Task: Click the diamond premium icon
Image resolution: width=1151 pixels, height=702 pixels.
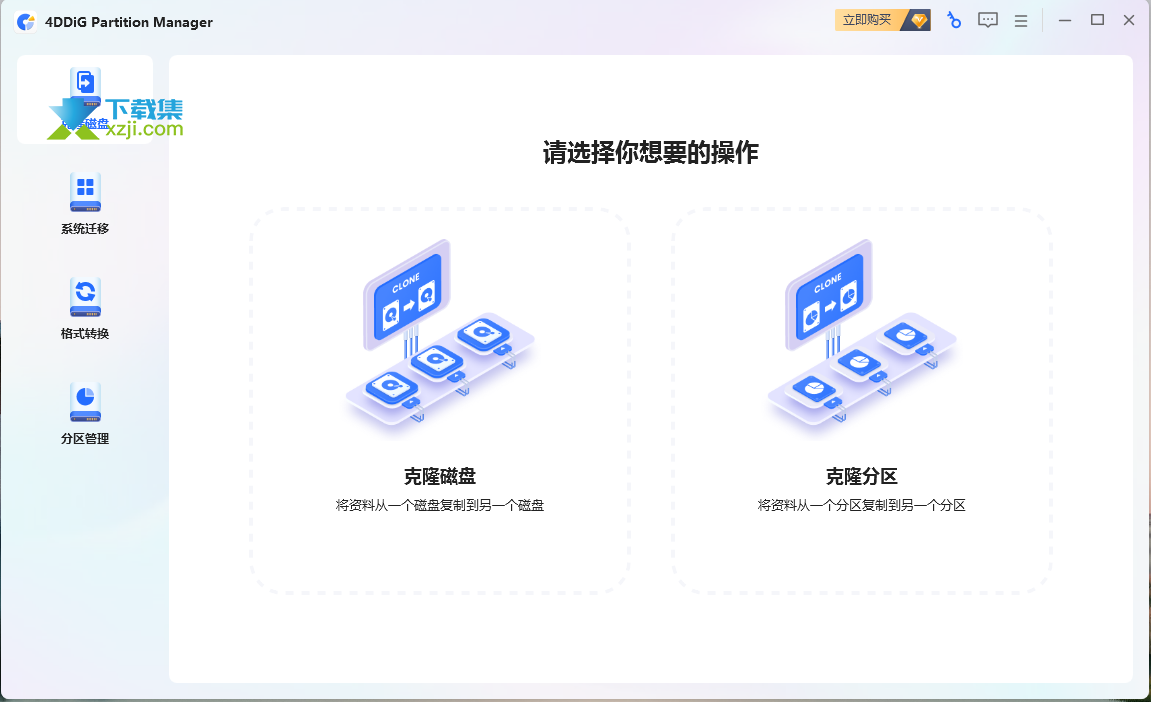Action: click(x=918, y=21)
